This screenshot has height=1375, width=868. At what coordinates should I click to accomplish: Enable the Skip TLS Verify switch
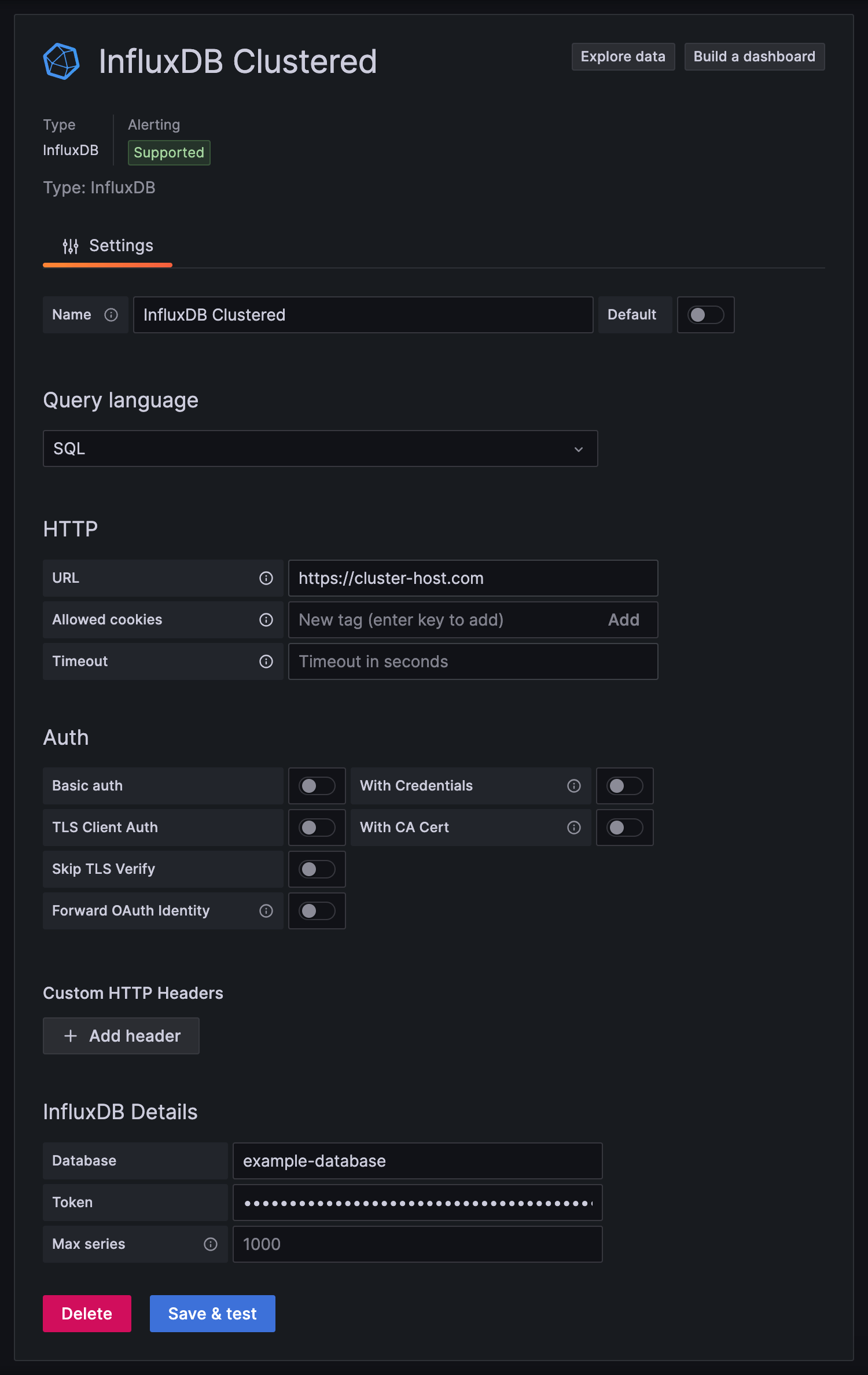coord(317,869)
